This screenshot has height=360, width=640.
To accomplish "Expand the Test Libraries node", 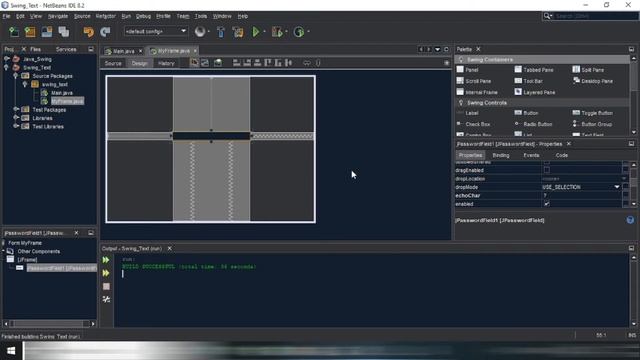I will coord(16,126).
